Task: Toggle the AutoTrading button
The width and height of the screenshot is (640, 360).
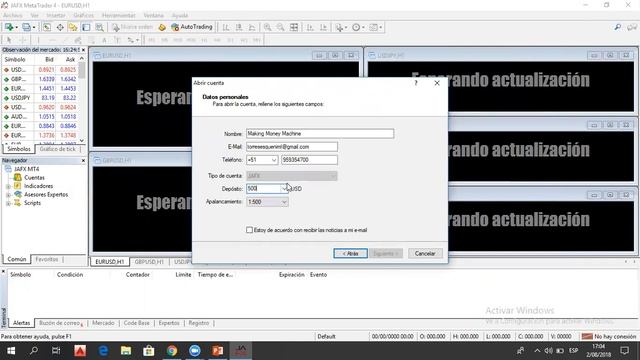Action: coord(192,27)
